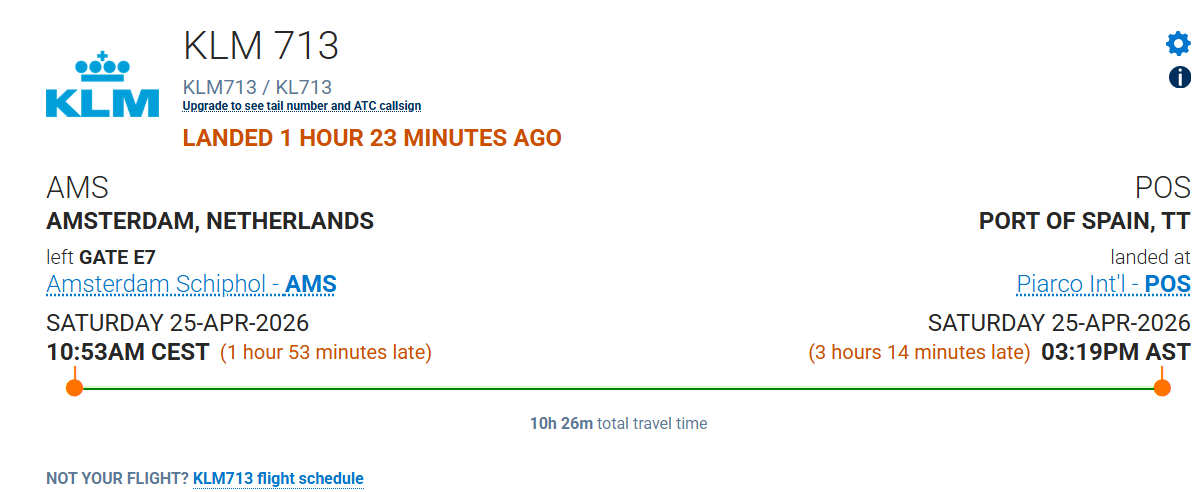
Task: Open the Amsterdam Schiphol - AMS airport link
Action: click(x=191, y=285)
